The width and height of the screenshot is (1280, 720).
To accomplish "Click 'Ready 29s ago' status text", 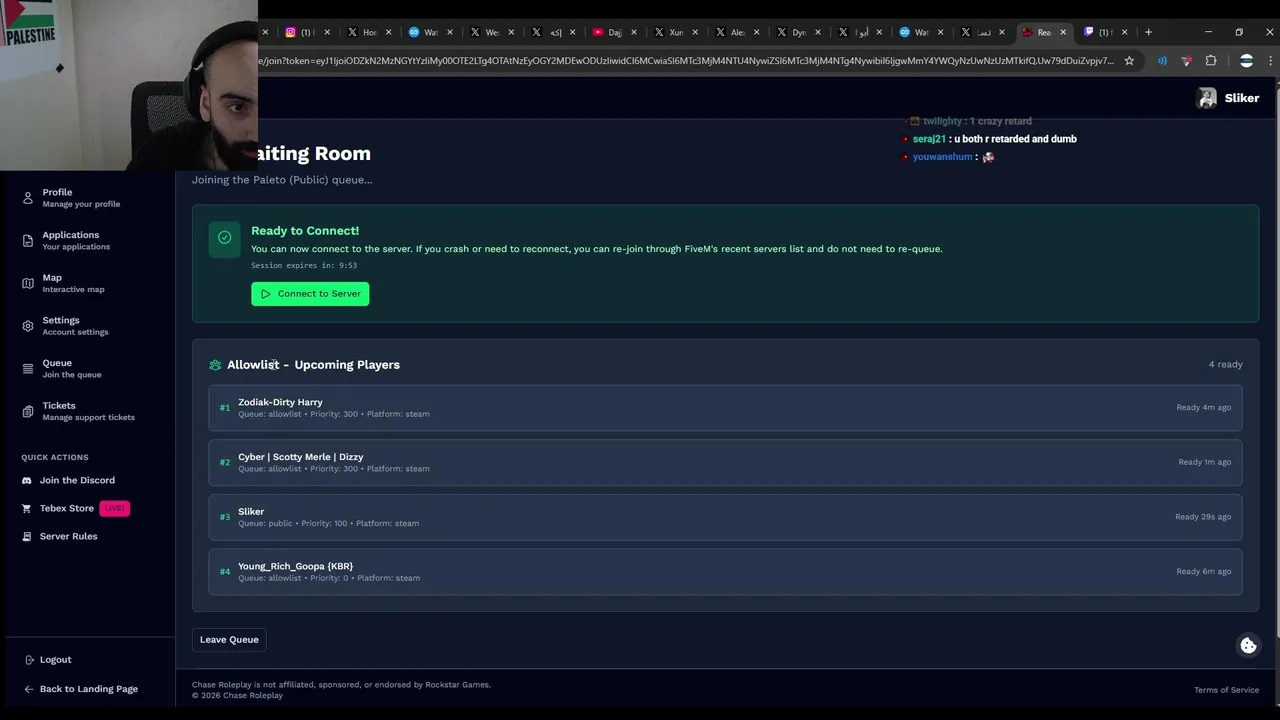I will [1203, 517].
